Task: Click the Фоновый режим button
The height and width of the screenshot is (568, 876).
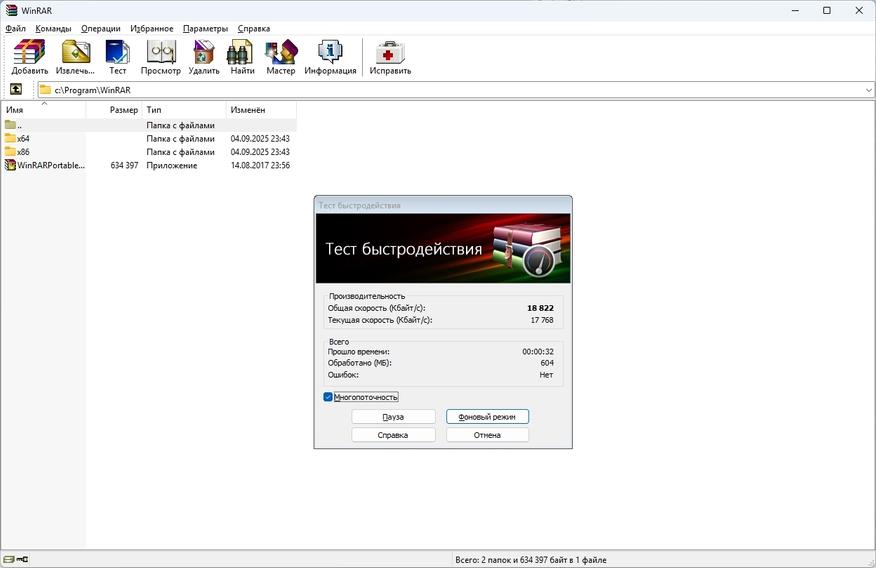Action: point(487,417)
